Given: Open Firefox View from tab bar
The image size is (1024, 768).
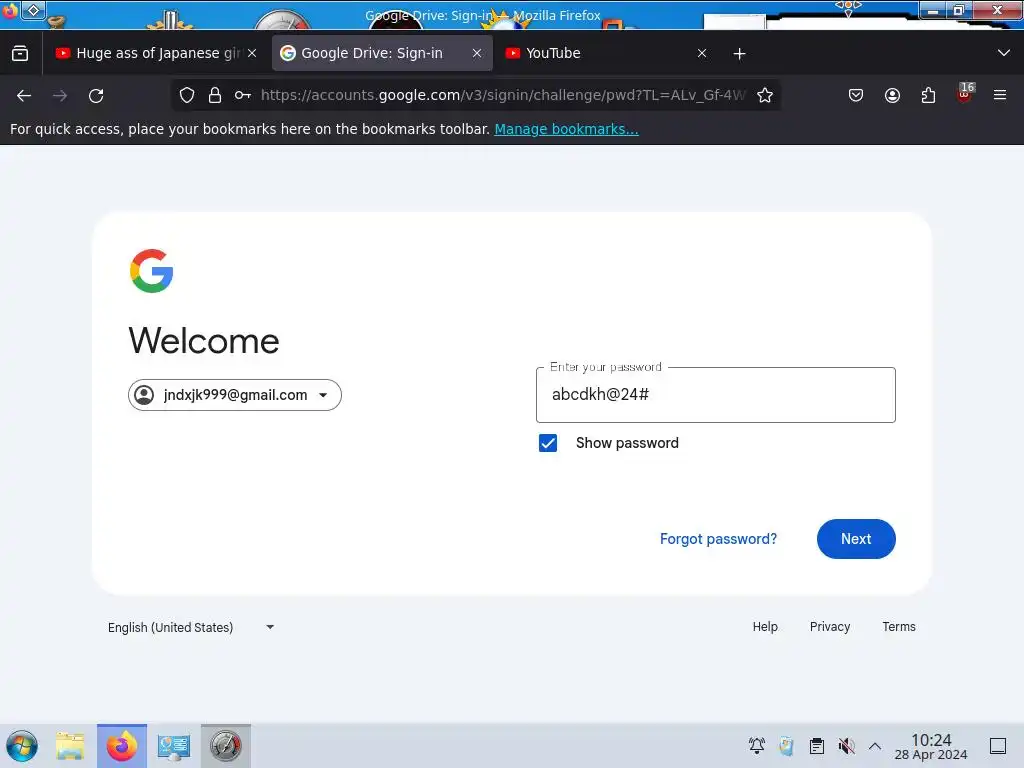Looking at the screenshot, I should (x=20, y=54).
